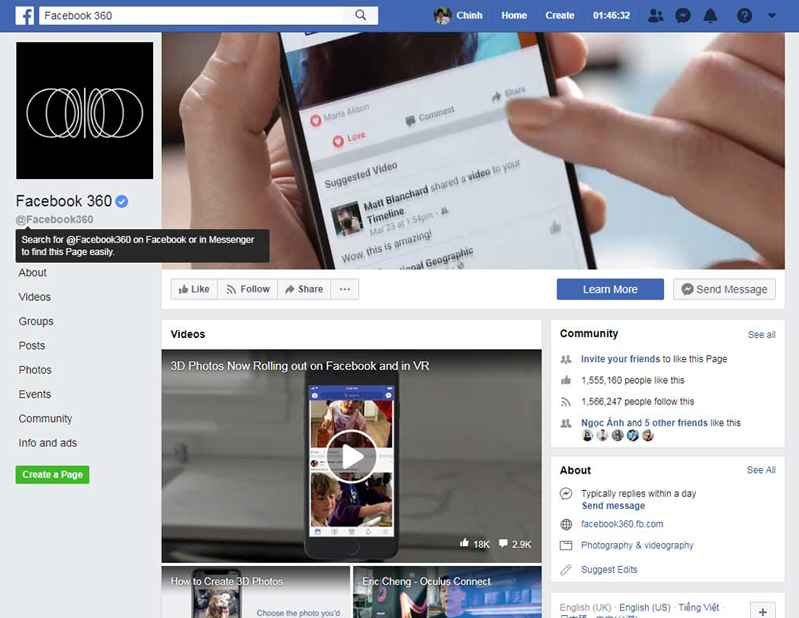Click the category icon beside Photography
This screenshot has height=618, width=799.
point(566,546)
